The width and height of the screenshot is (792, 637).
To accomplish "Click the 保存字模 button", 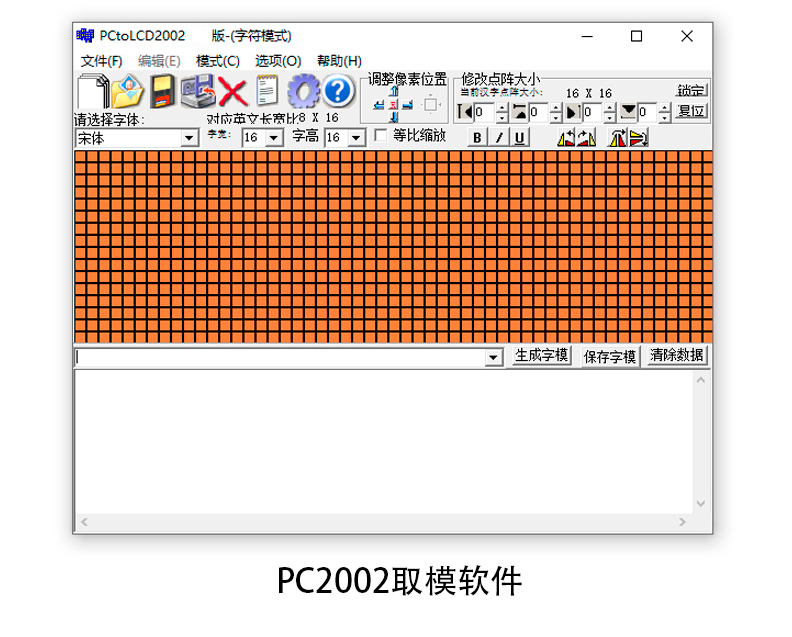I will tap(610, 357).
